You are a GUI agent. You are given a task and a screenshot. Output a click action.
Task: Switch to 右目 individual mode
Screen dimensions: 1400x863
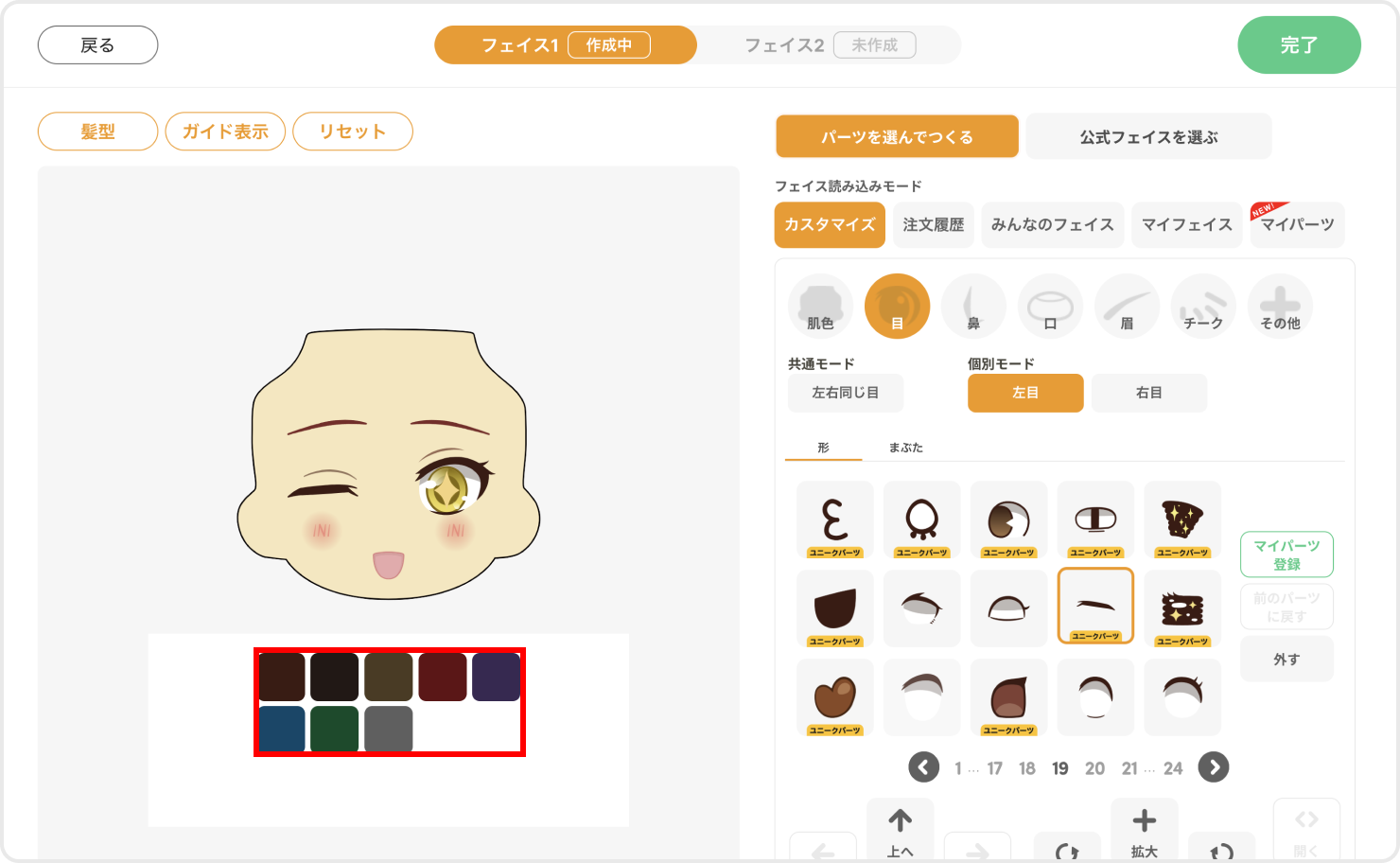[1149, 393]
